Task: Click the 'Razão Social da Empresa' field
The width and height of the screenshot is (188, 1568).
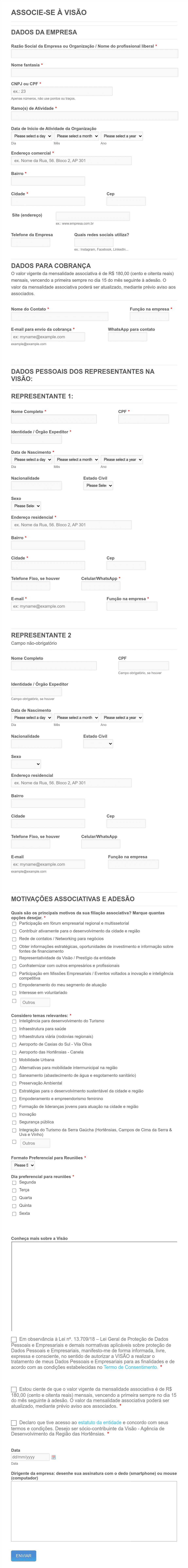Action: 94,53
